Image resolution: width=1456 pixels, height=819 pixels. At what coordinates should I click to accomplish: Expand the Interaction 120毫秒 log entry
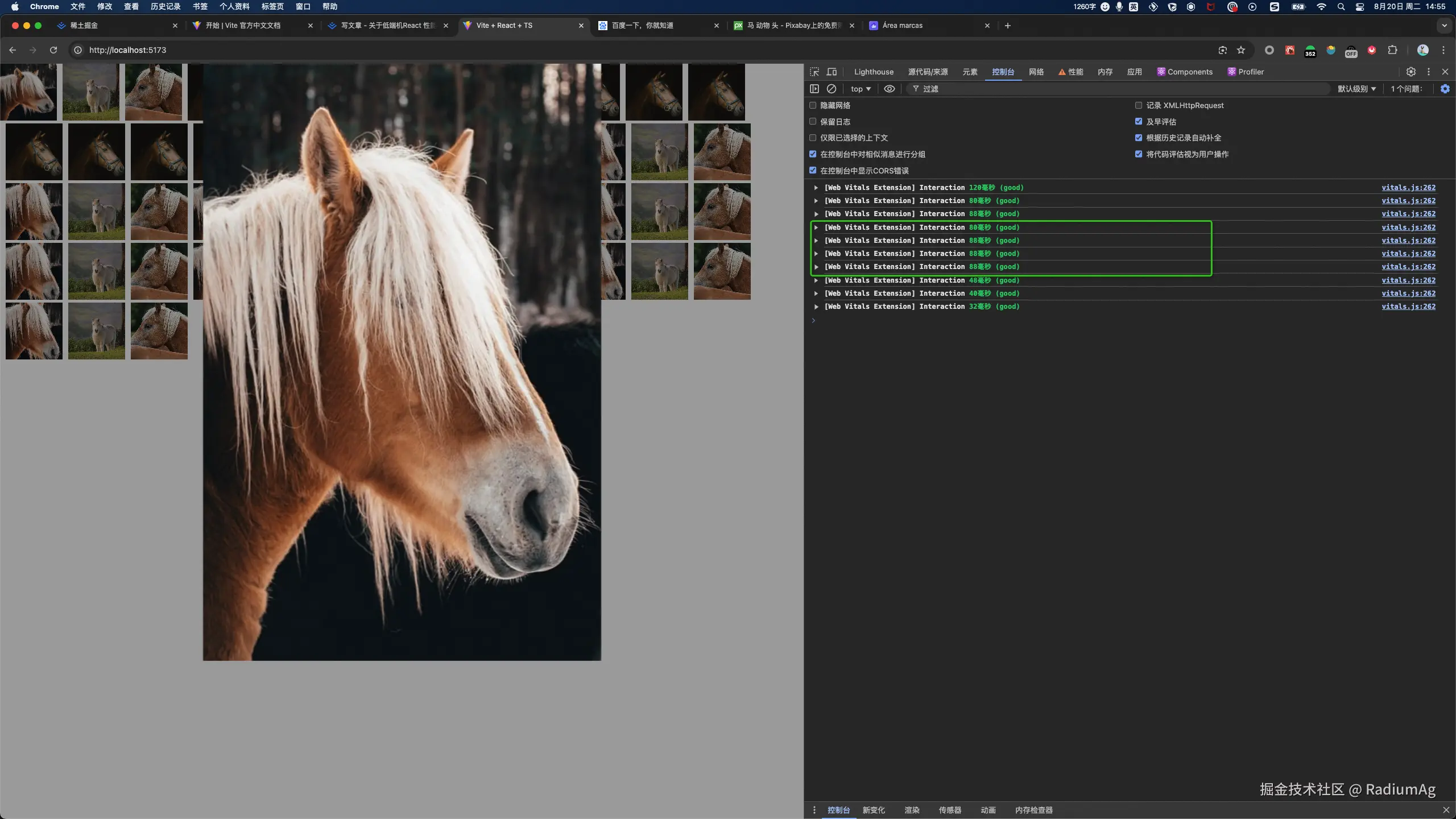(816, 188)
